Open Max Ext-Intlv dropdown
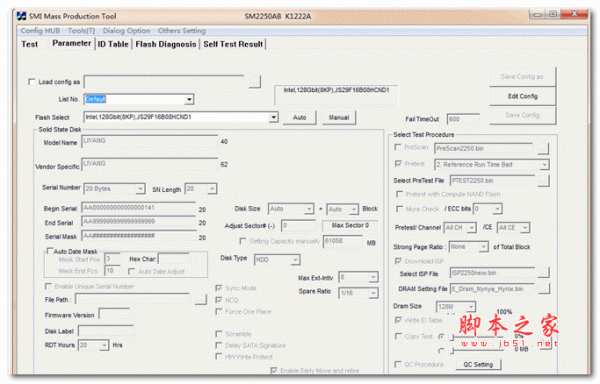This screenshot has width=600, height=384. click(x=373, y=277)
